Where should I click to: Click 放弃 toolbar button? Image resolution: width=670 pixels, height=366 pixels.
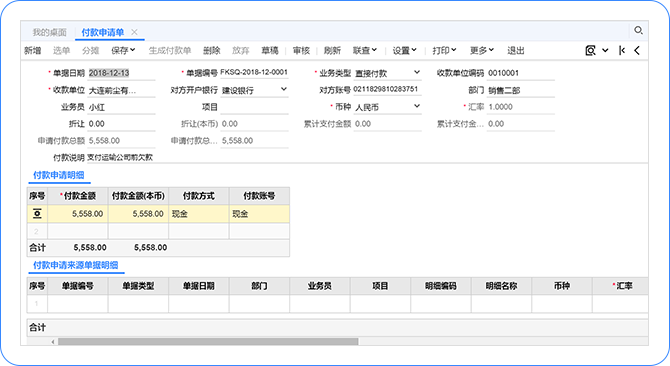point(241,51)
